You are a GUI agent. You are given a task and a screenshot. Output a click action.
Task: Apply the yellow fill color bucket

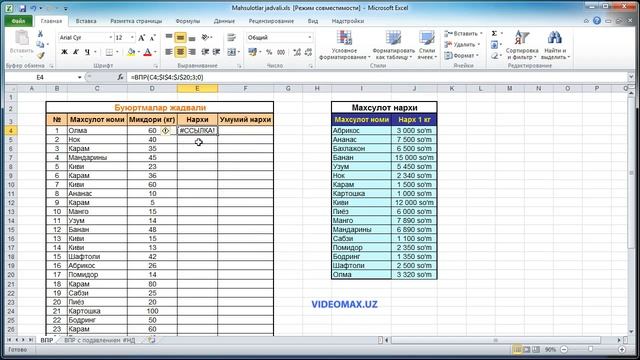pos(131,52)
